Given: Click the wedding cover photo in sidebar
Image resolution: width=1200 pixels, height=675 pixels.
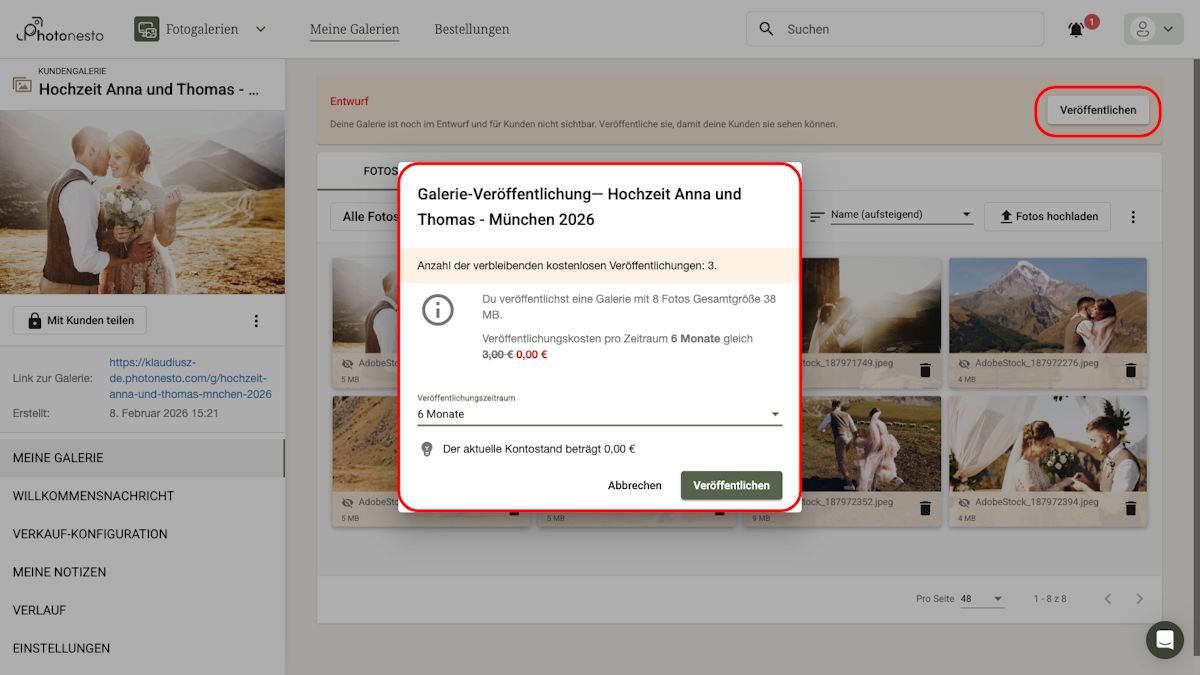Looking at the screenshot, I should pyautogui.click(x=142, y=202).
